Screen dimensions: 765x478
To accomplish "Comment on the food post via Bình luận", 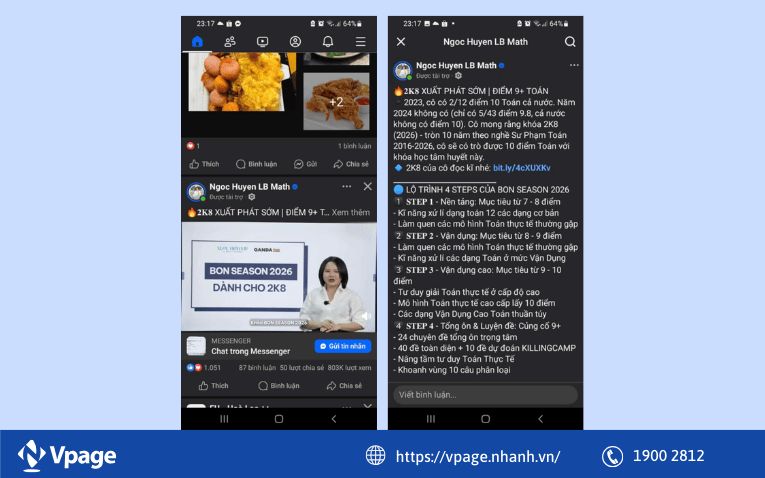I will tap(256, 164).
